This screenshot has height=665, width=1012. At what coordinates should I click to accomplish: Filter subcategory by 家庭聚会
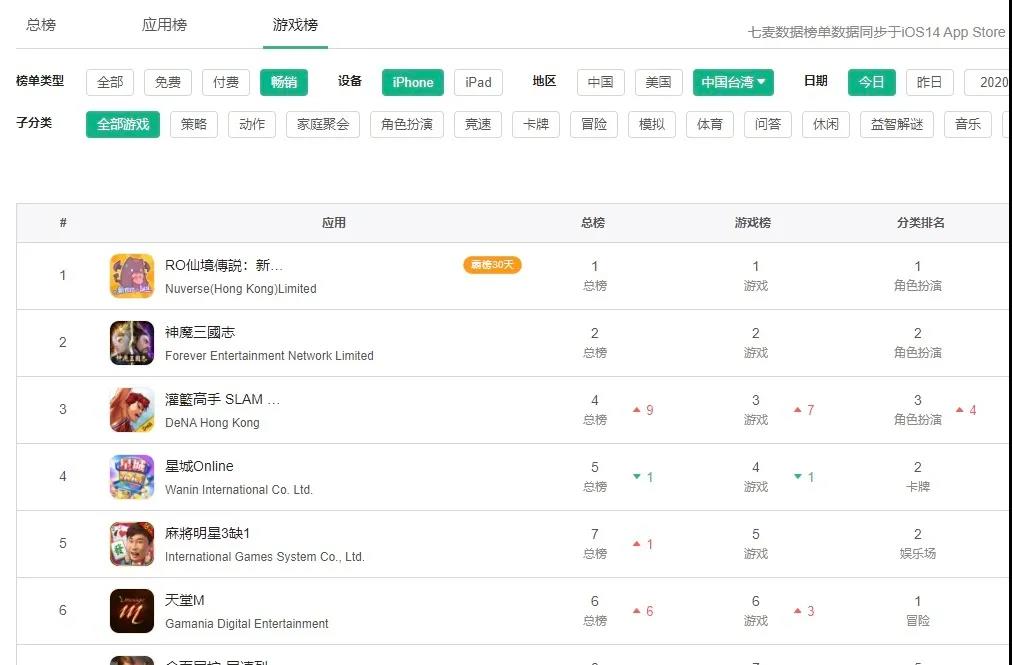(x=323, y=124)
